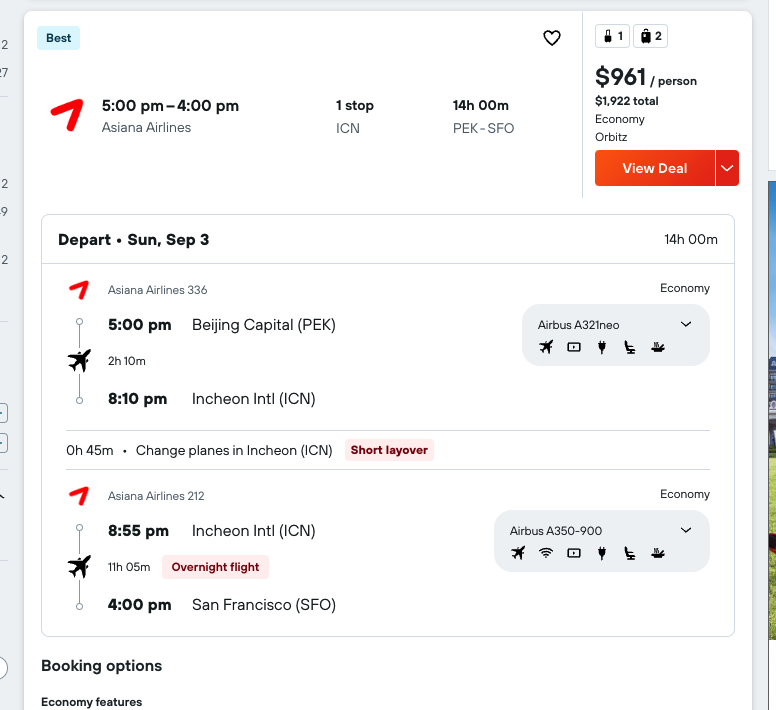The image size is (776, 710).
Task: Click entertainment screen icon on Airbus A350-900
Action: (x=574, y=553)
